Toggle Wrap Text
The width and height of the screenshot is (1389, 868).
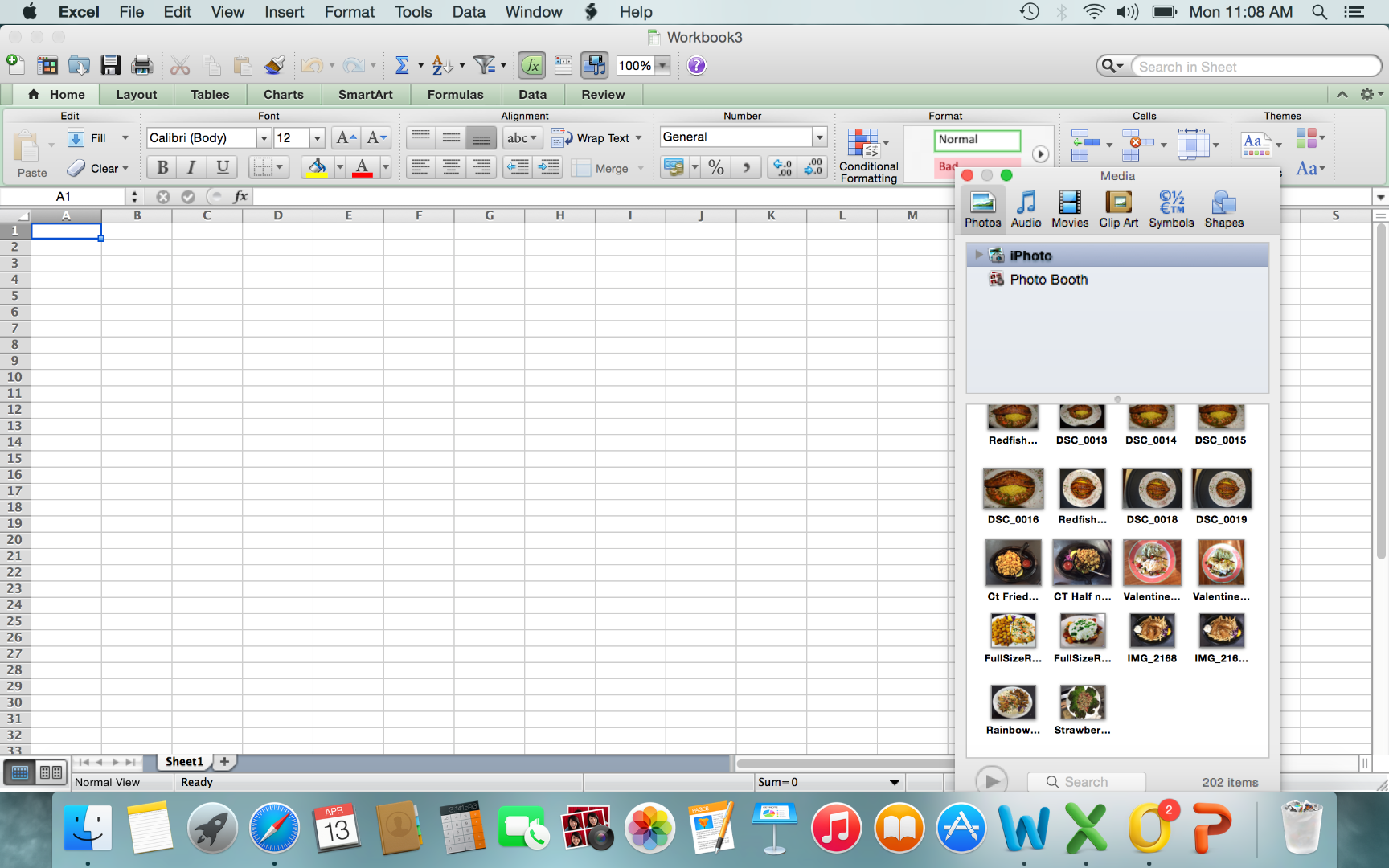(596, 138)
